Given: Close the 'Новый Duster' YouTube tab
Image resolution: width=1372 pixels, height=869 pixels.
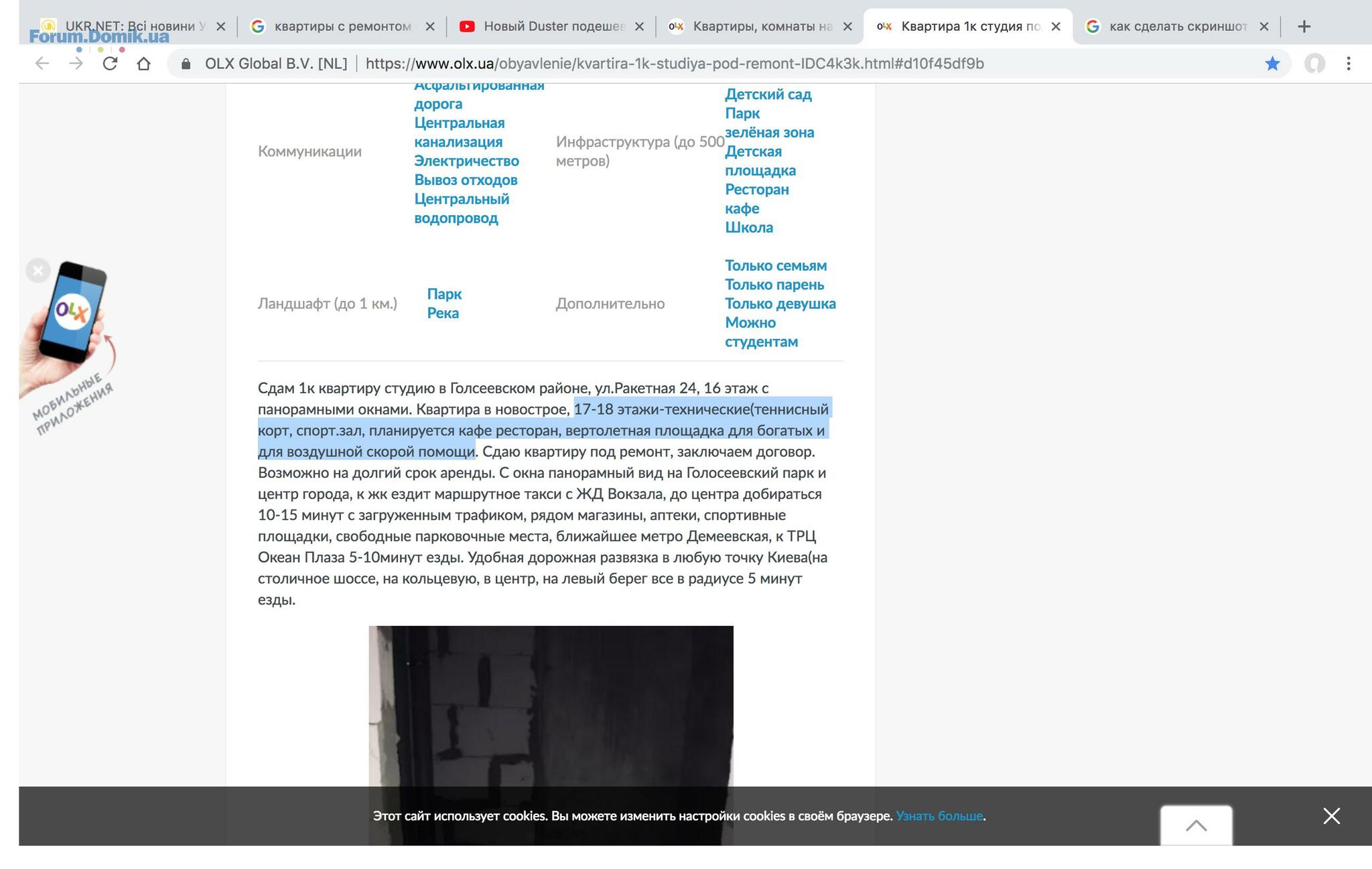Looking at the screenshot, I should [x=639, y=27].
